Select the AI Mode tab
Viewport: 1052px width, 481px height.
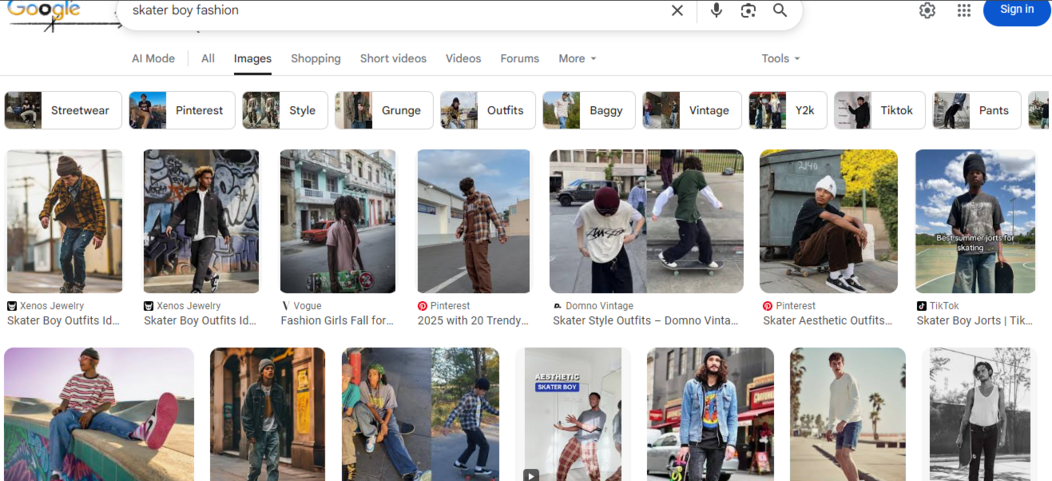(153, 59)
